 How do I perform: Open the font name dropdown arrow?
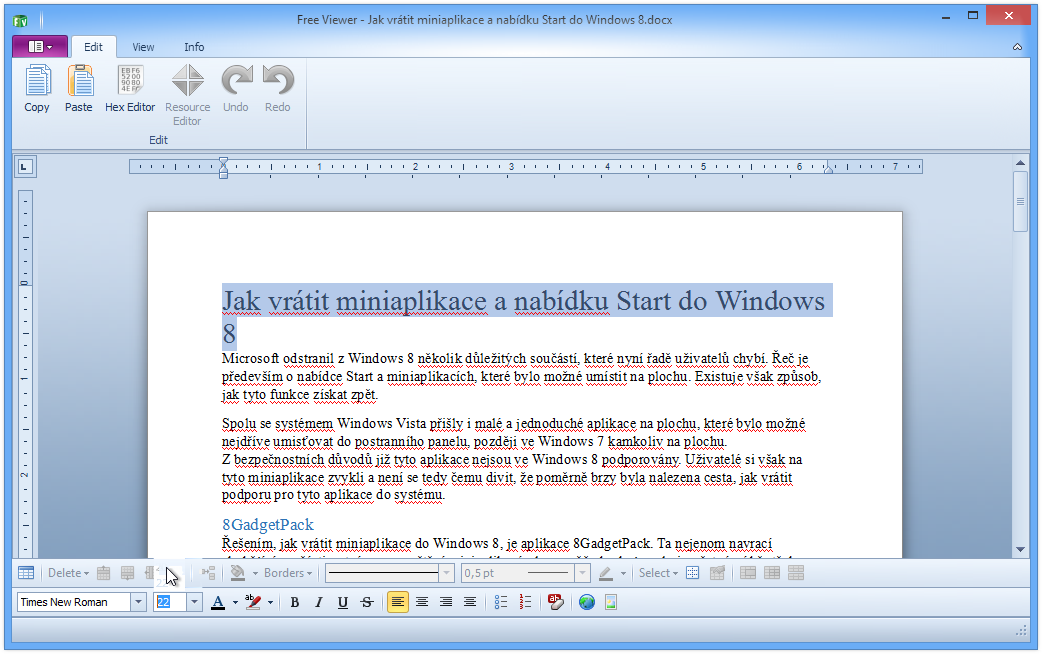(x=138, y=602)
